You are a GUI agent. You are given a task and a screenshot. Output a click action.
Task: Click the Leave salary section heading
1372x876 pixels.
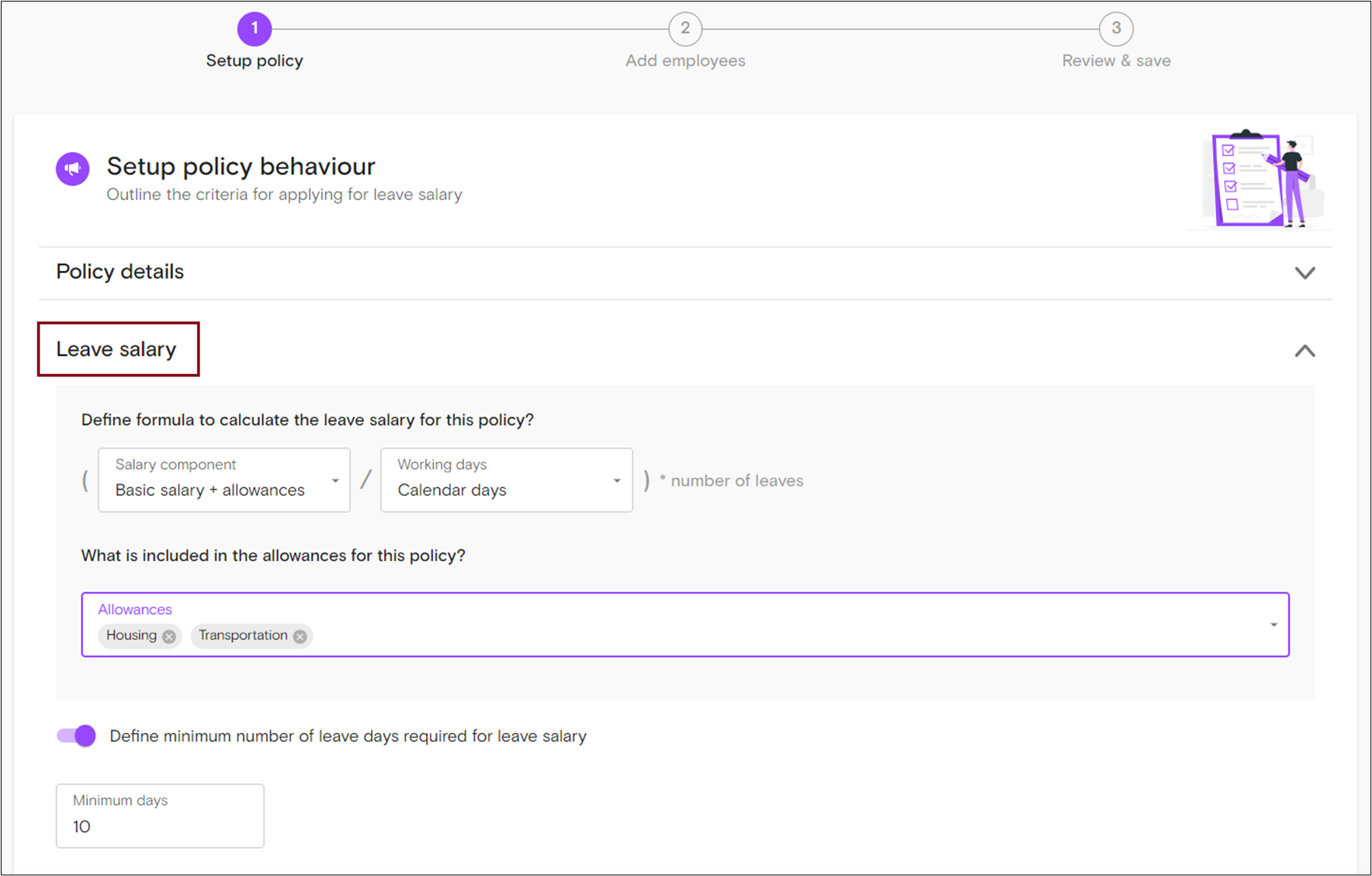pyautogui.click(x=116, y=349)
